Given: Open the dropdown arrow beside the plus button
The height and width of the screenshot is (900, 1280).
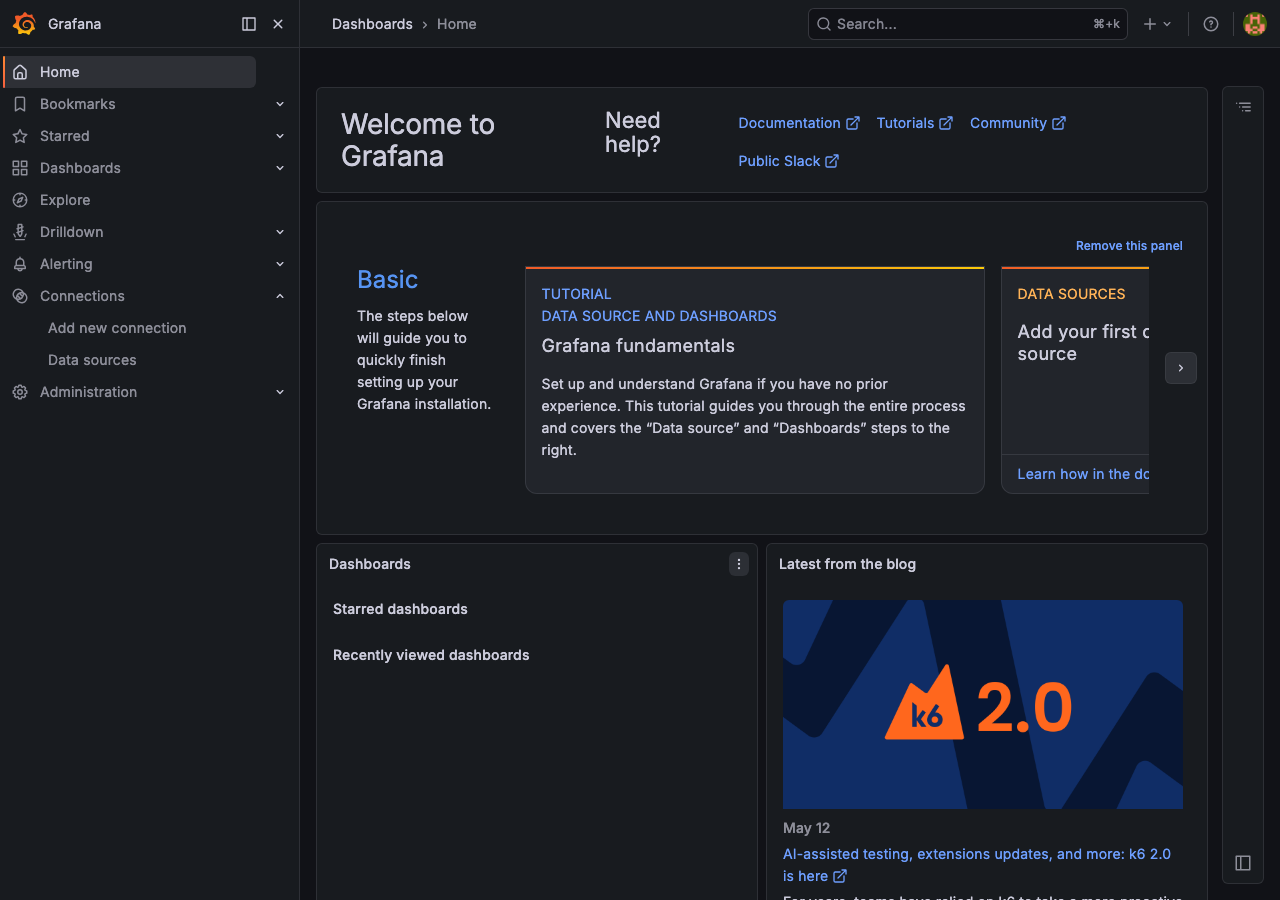Looking at the screenshot, I should click(x=1167, y=24).
